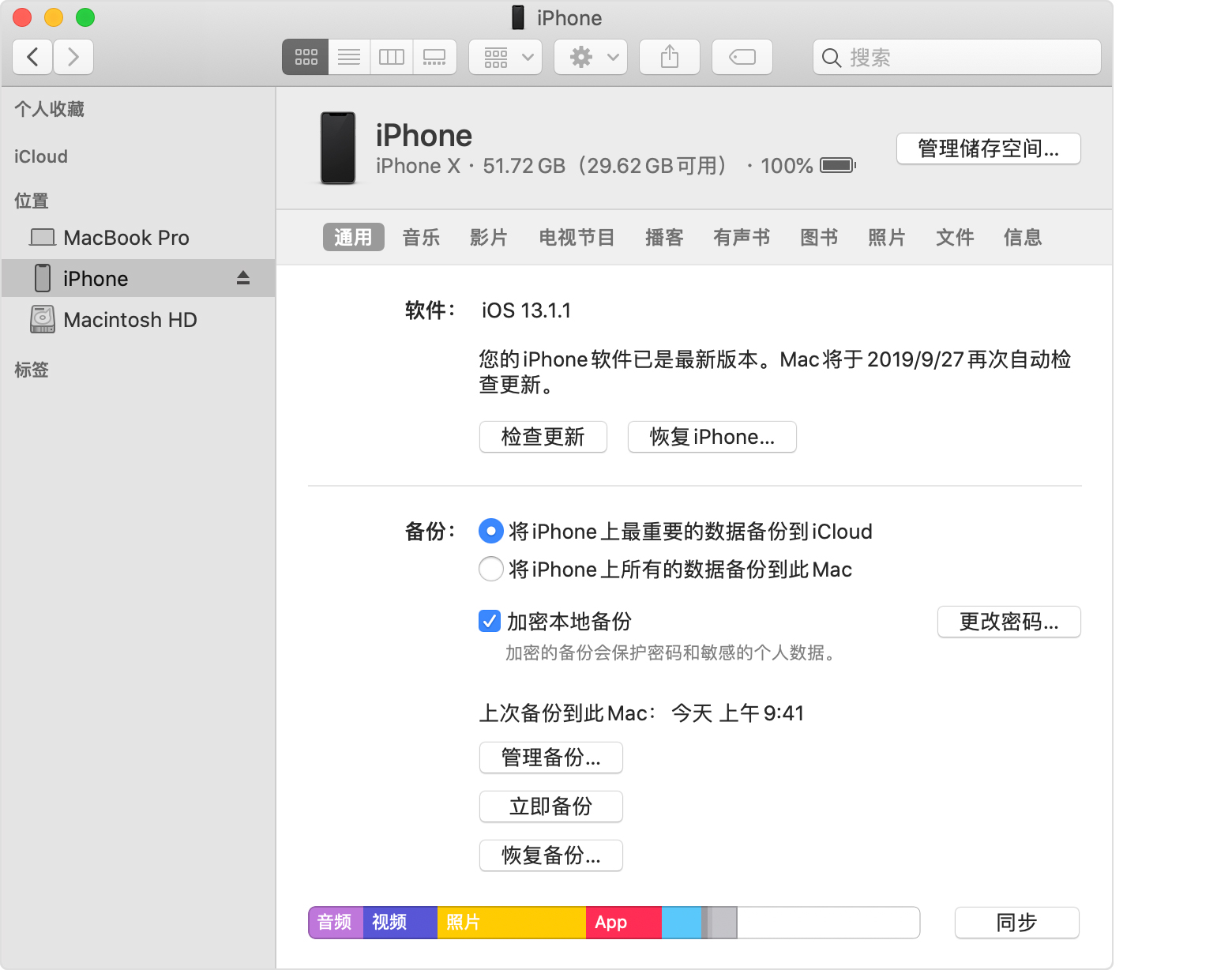Image resolution: width=1232 pixels, height=970 pixels.
Task: Select backup all data to this Mac
Action: [x=490, y=569]
